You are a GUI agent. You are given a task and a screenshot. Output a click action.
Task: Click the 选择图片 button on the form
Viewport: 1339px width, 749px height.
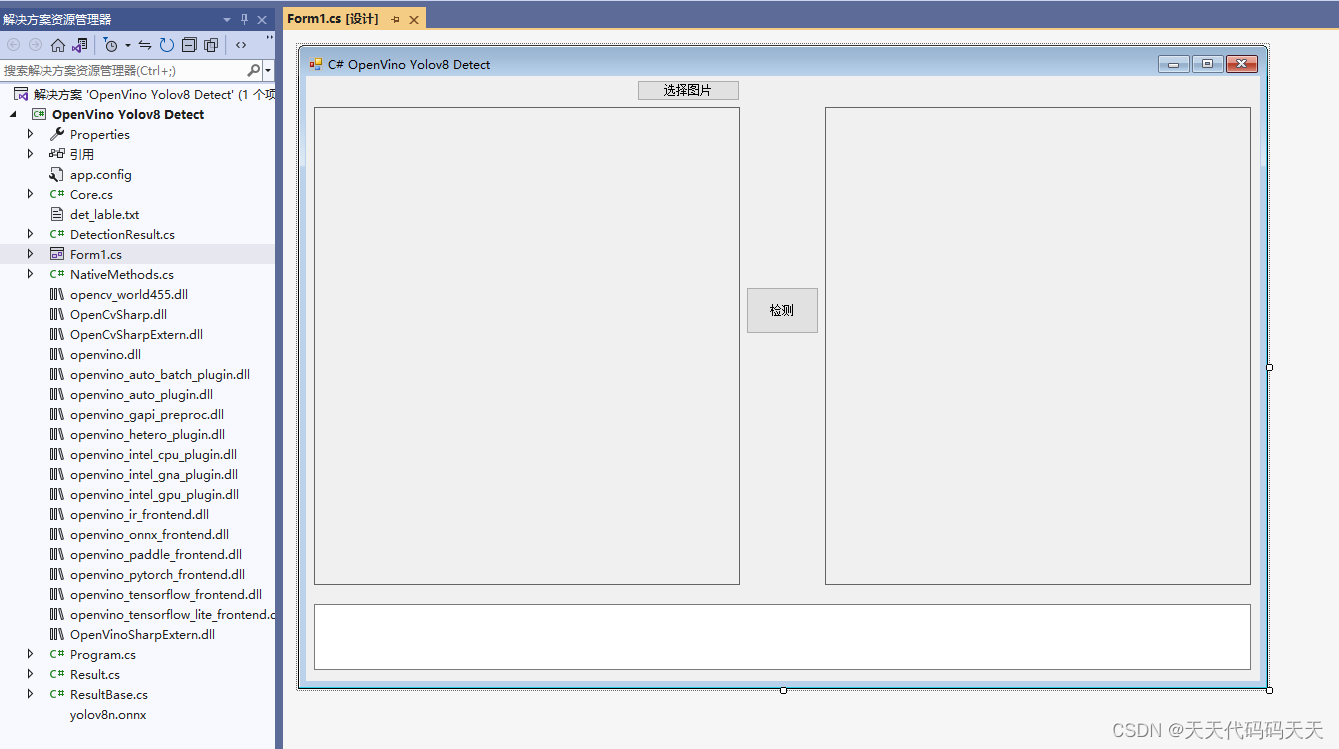coord(688,90)
